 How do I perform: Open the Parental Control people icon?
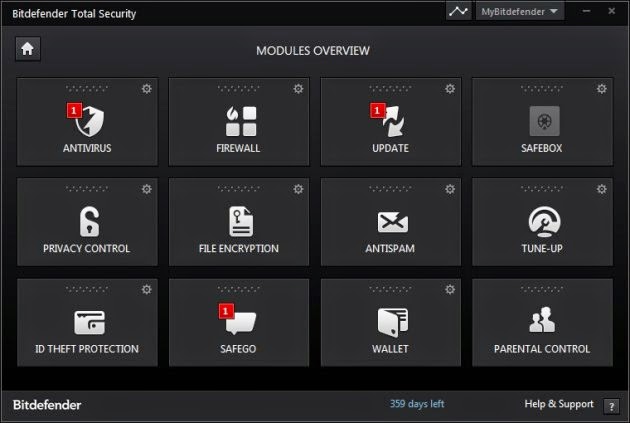coord(542,320)
